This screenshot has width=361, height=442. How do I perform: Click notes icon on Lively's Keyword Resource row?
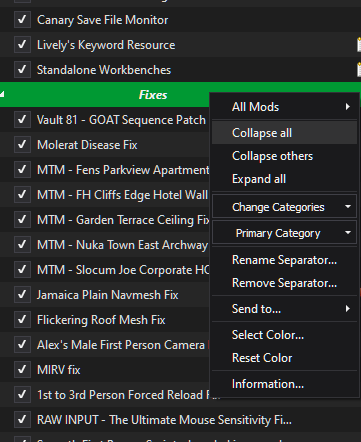(359, 45)
